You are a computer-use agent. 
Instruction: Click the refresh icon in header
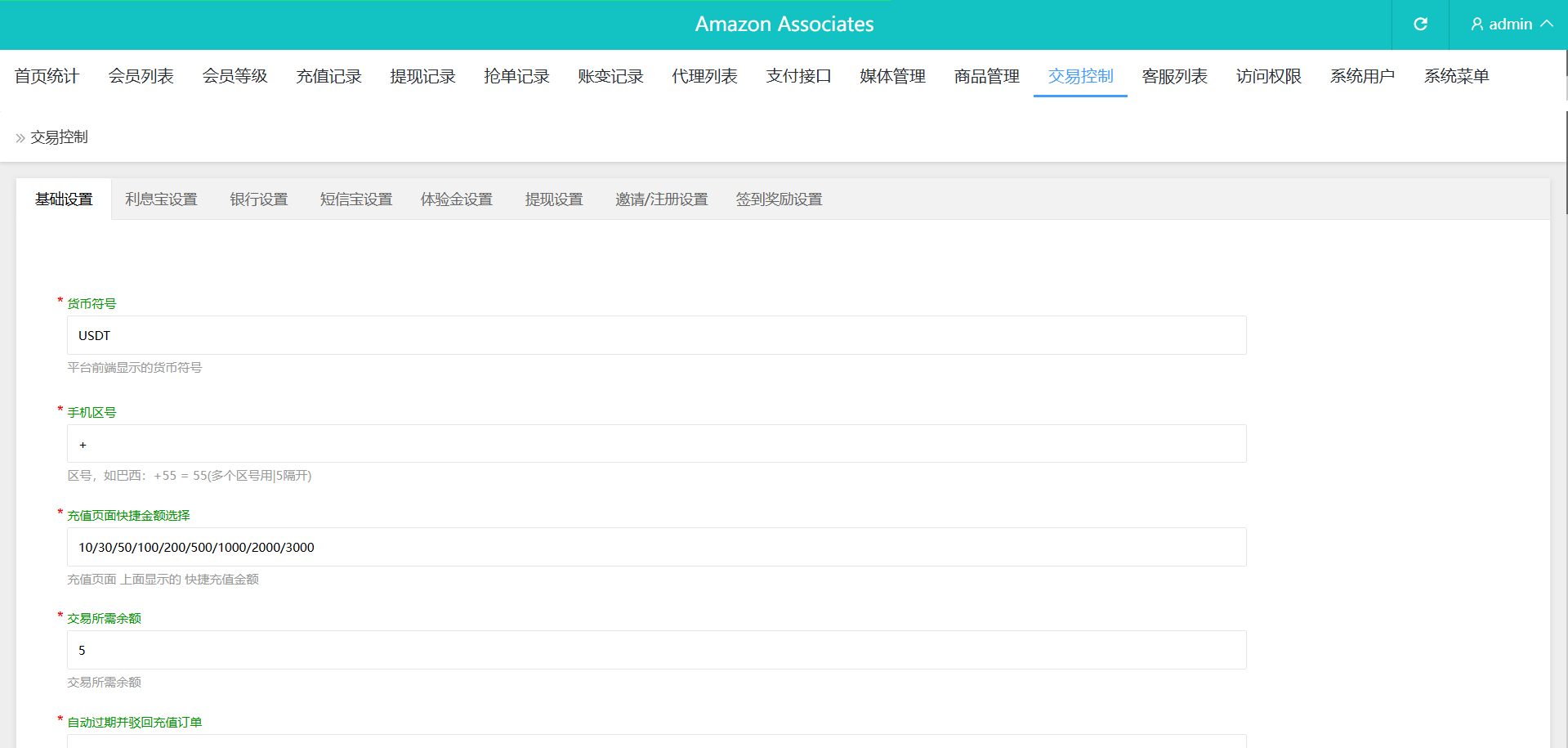point(1420,25)
